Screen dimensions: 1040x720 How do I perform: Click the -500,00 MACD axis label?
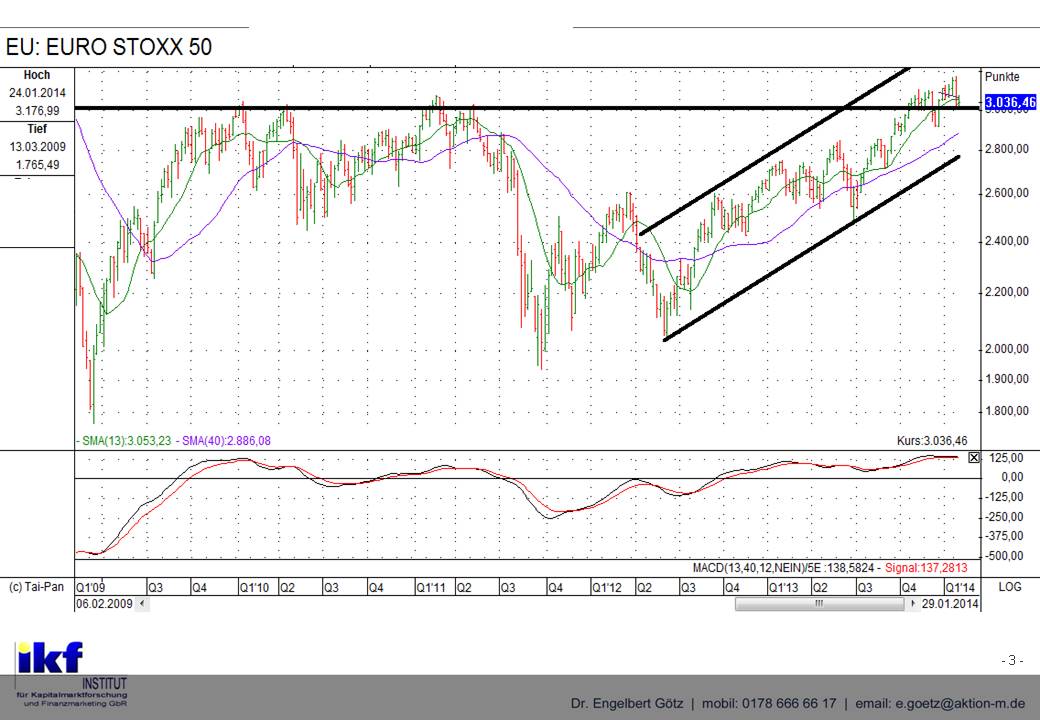point(1006,556)
